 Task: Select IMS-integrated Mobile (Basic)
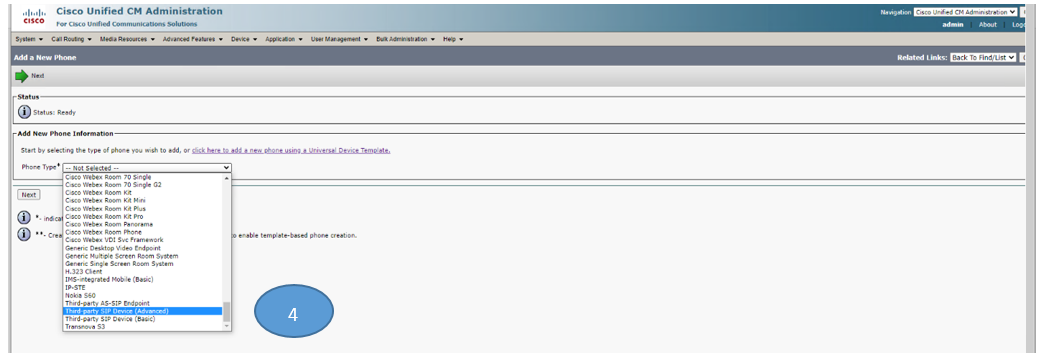(142, 279)
